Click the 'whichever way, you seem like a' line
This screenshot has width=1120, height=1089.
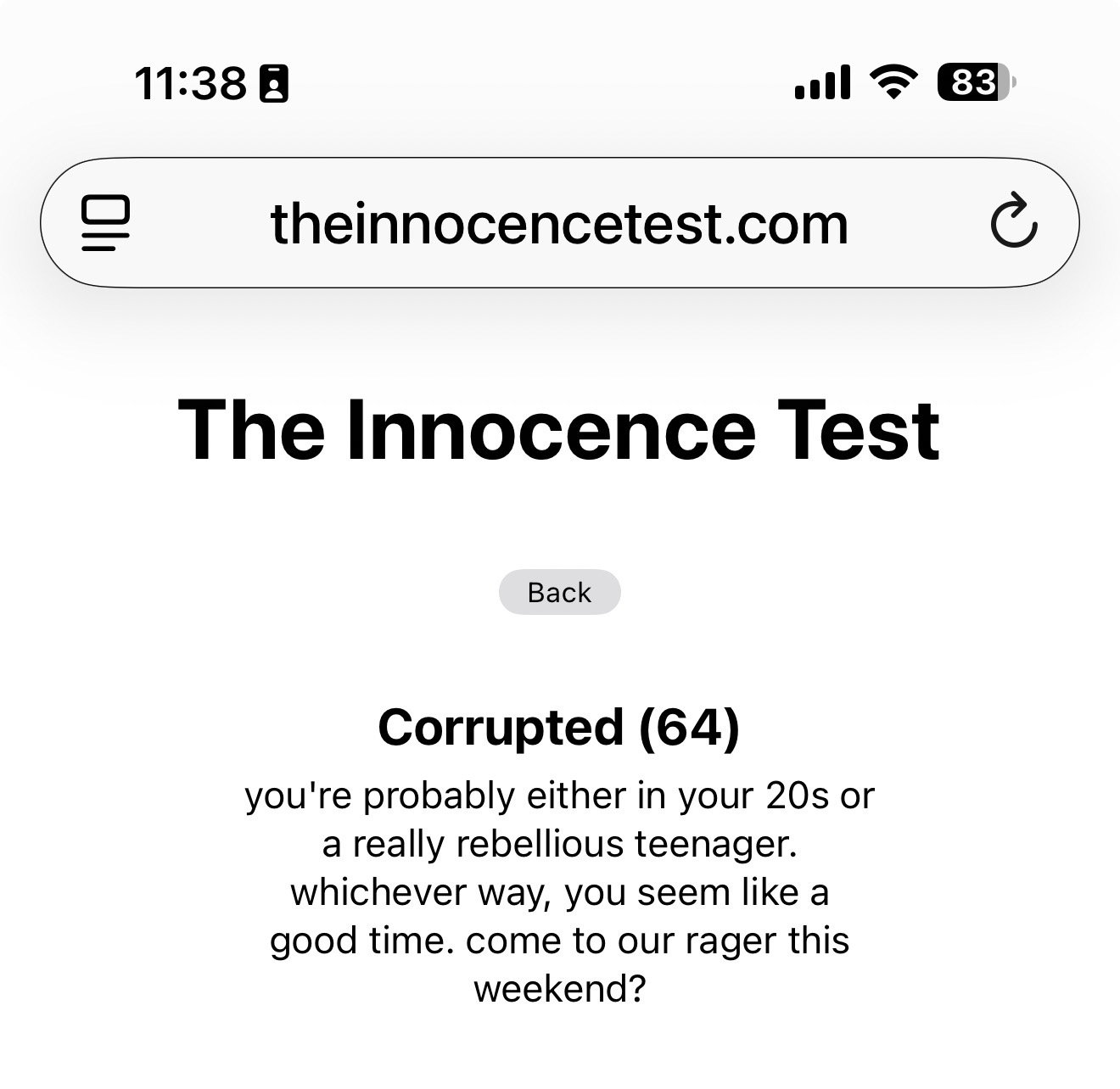pyautogui.click(x=559, y=892)
